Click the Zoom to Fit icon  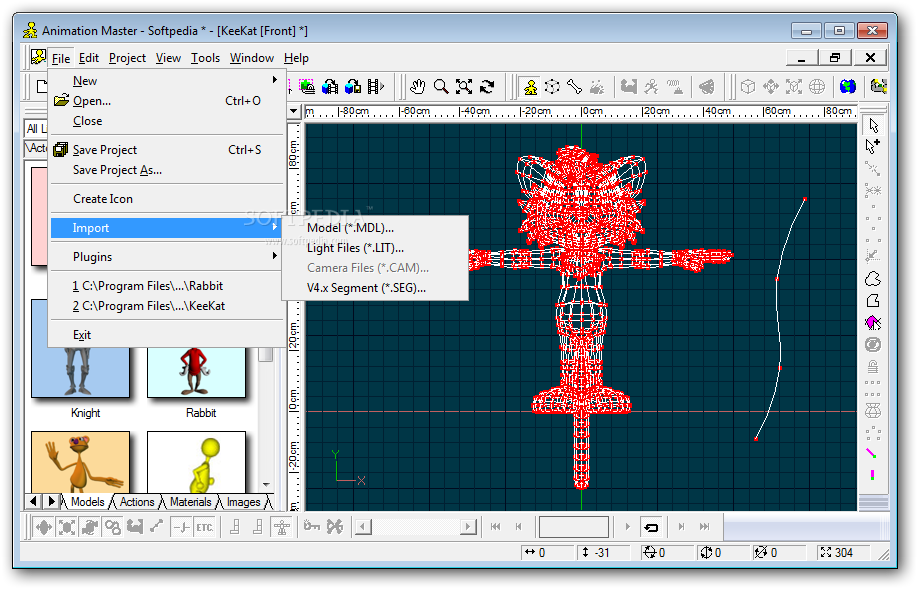(x=464, y=87)
